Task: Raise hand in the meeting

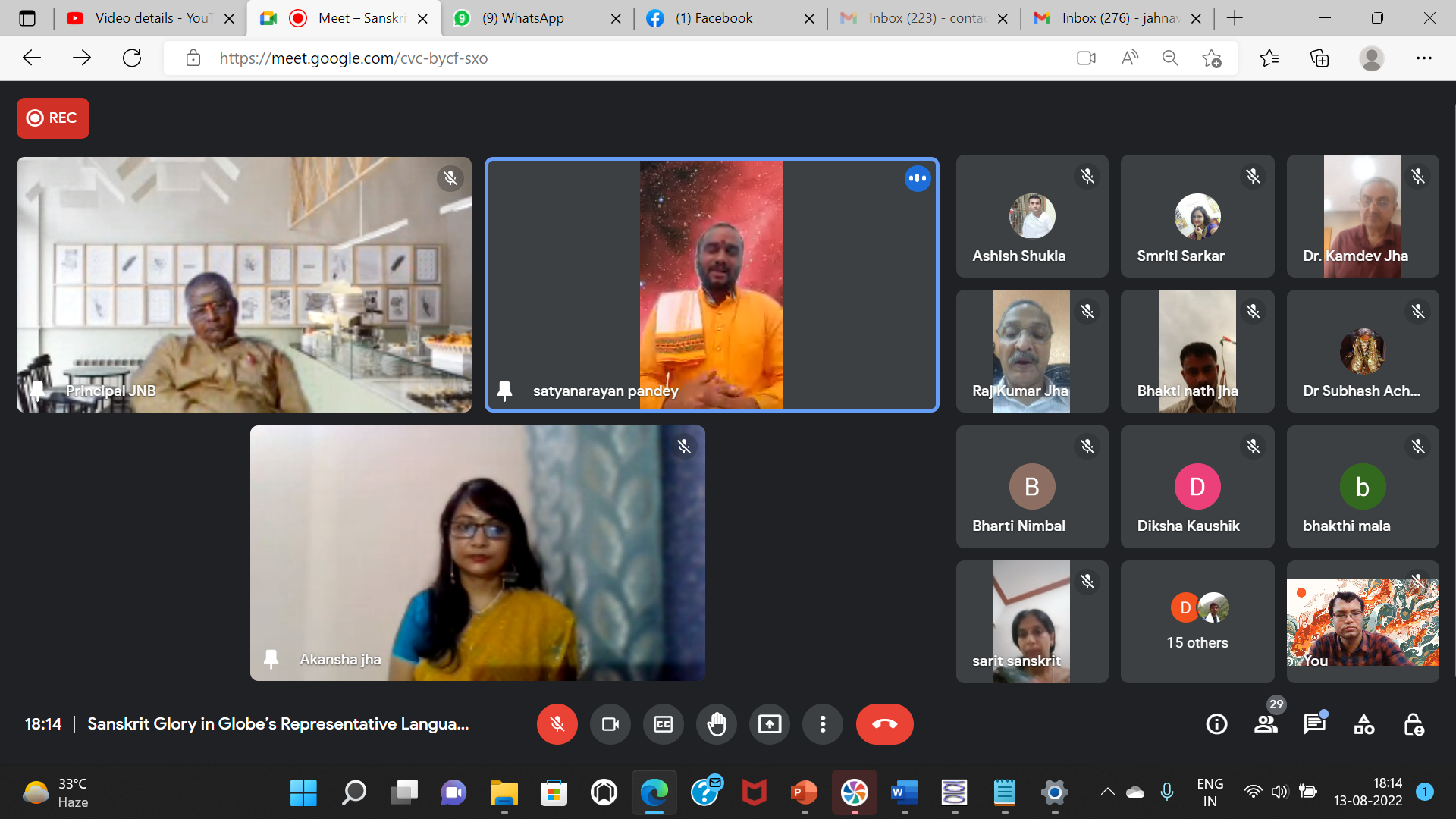Action: click(716, 724)
